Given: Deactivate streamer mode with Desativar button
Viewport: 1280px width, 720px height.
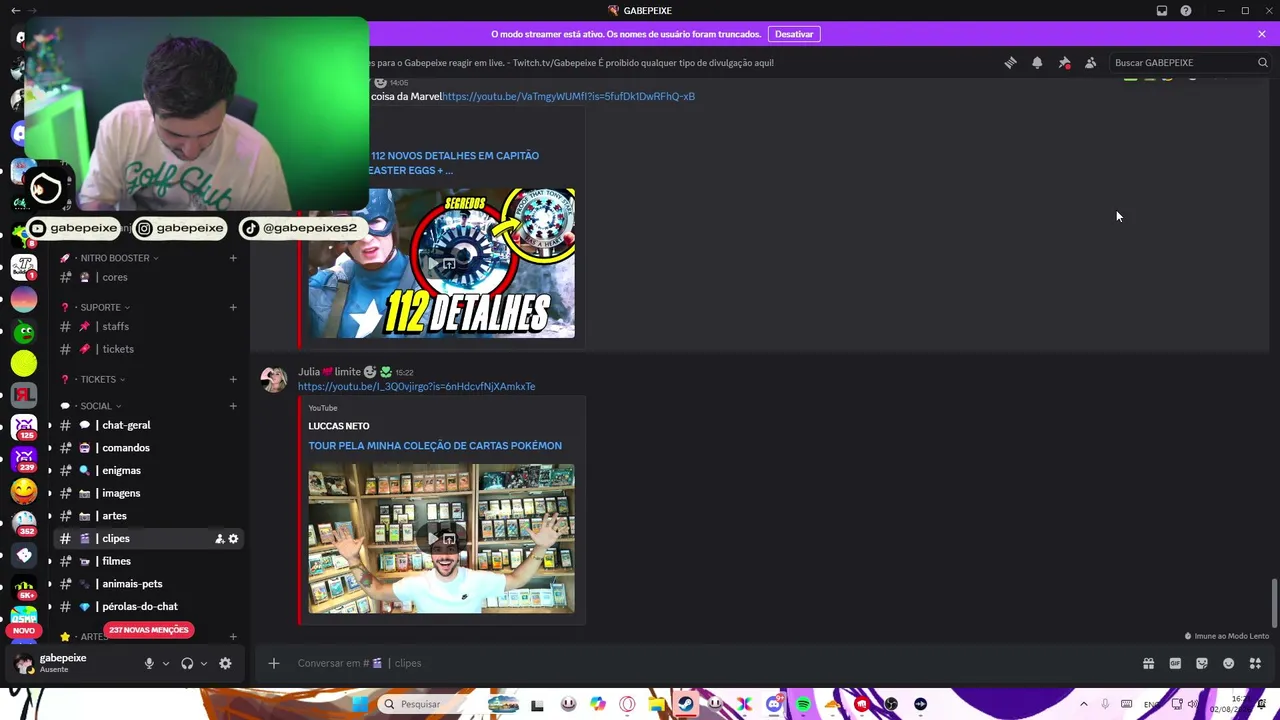Looking at the screenshot, I should click(x=794, y=34).
